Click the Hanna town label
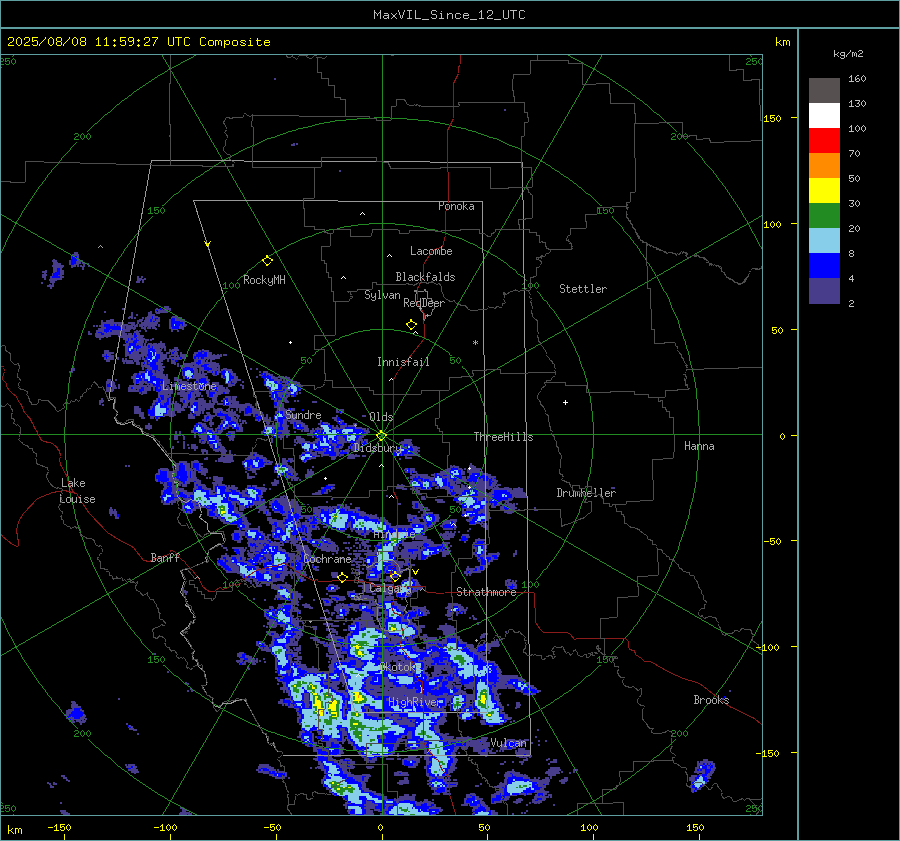The image size is (900, 841). (x=699, y=446)
